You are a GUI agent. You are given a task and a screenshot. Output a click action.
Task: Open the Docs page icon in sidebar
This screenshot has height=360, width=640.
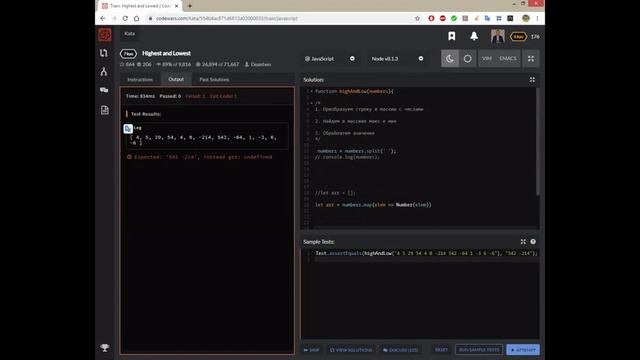pyautogui.click(x=104, y=110)
